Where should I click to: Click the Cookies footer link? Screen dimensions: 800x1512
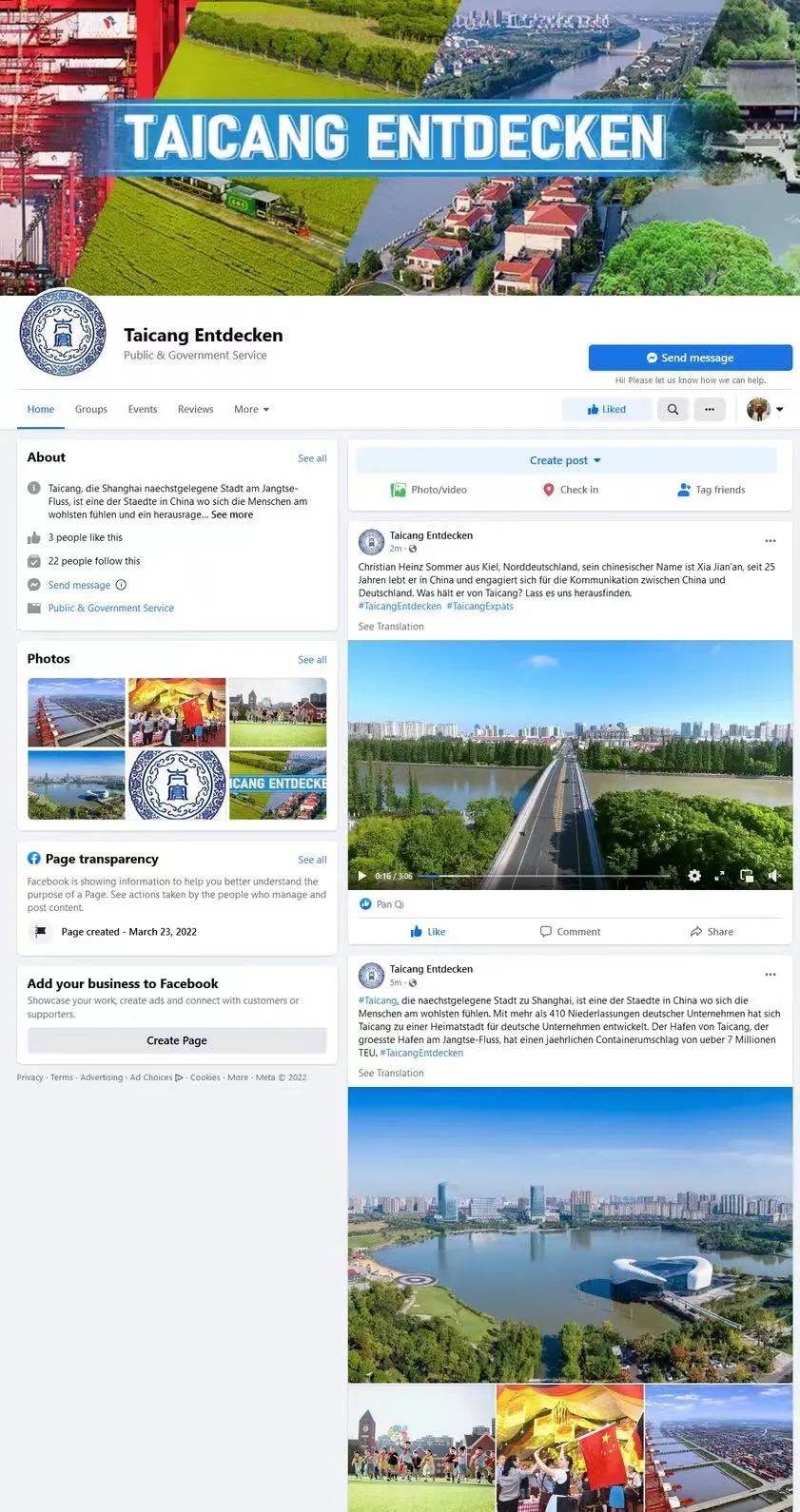pyautogui.click(x=205, y=1077)
